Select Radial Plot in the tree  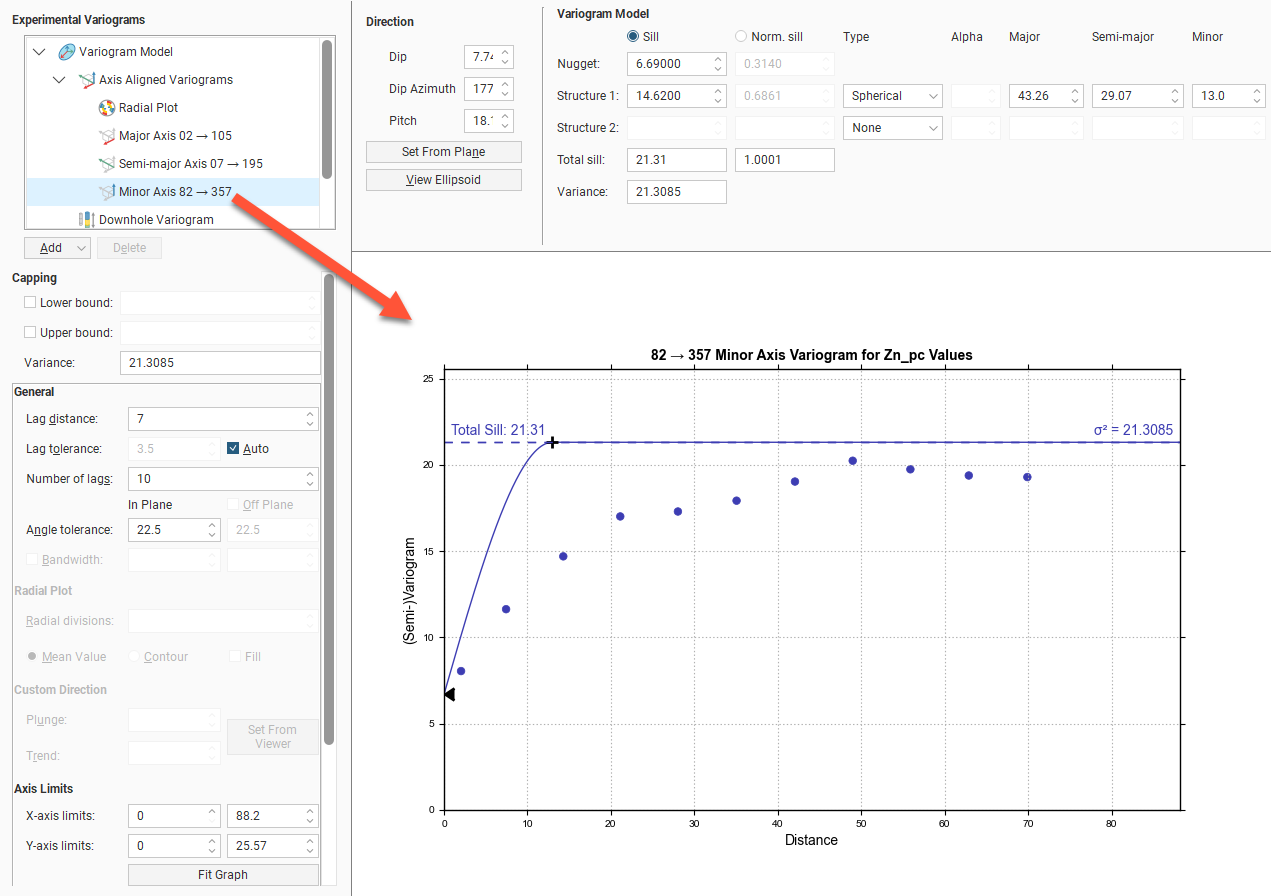point(148,108)
